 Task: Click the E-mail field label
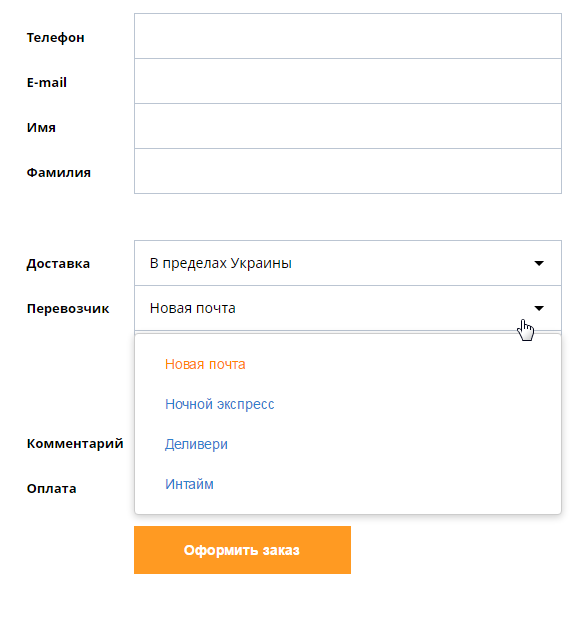[x=47, y=83]
